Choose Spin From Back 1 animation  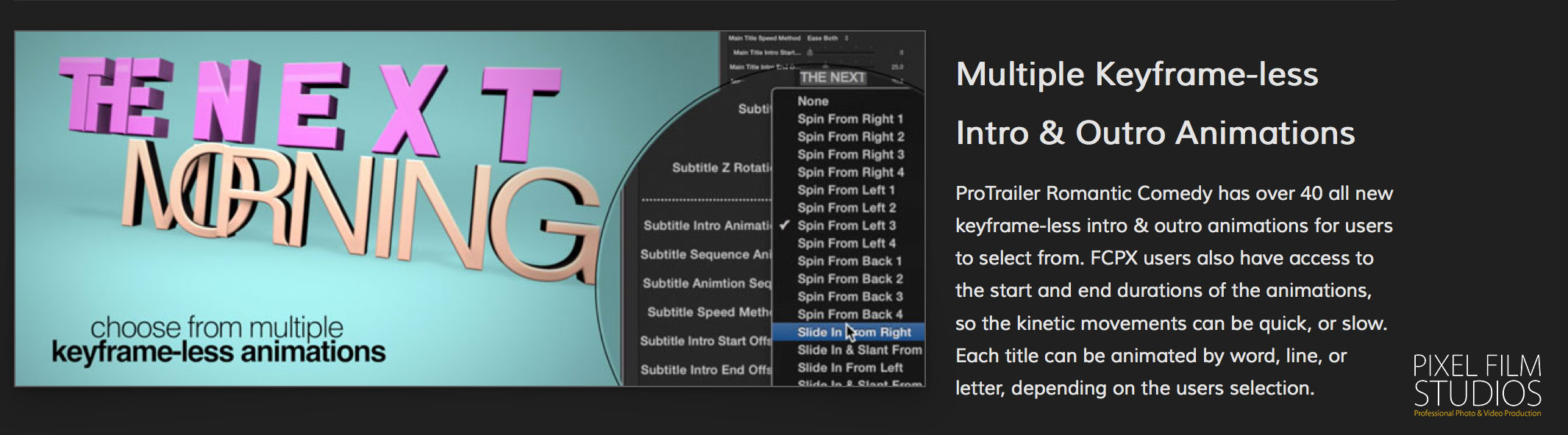(849, 261)
